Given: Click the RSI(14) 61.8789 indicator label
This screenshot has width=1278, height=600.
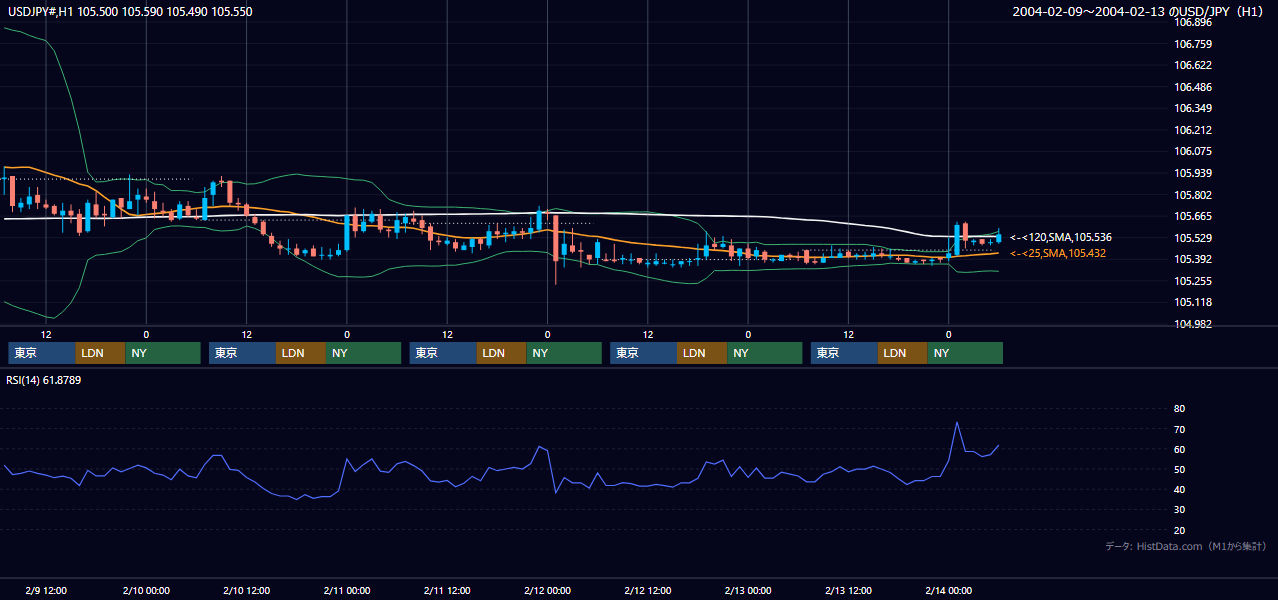Looking at the screenshot, I should [44, 379].
